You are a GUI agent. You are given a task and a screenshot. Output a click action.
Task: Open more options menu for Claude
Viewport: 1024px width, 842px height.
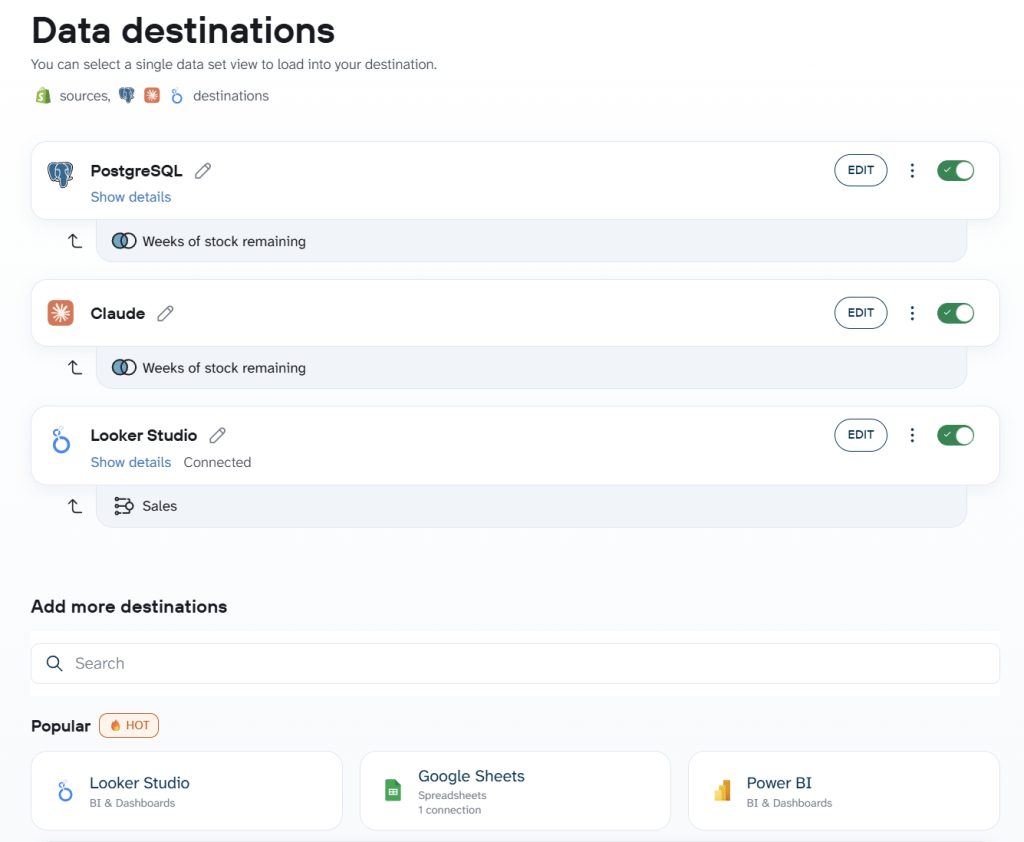click(x=912, y=313)
